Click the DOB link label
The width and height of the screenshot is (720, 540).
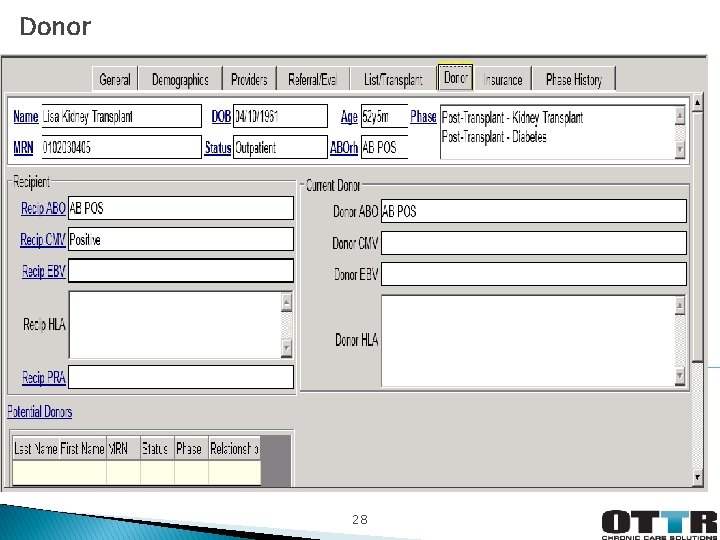[221, 117]
